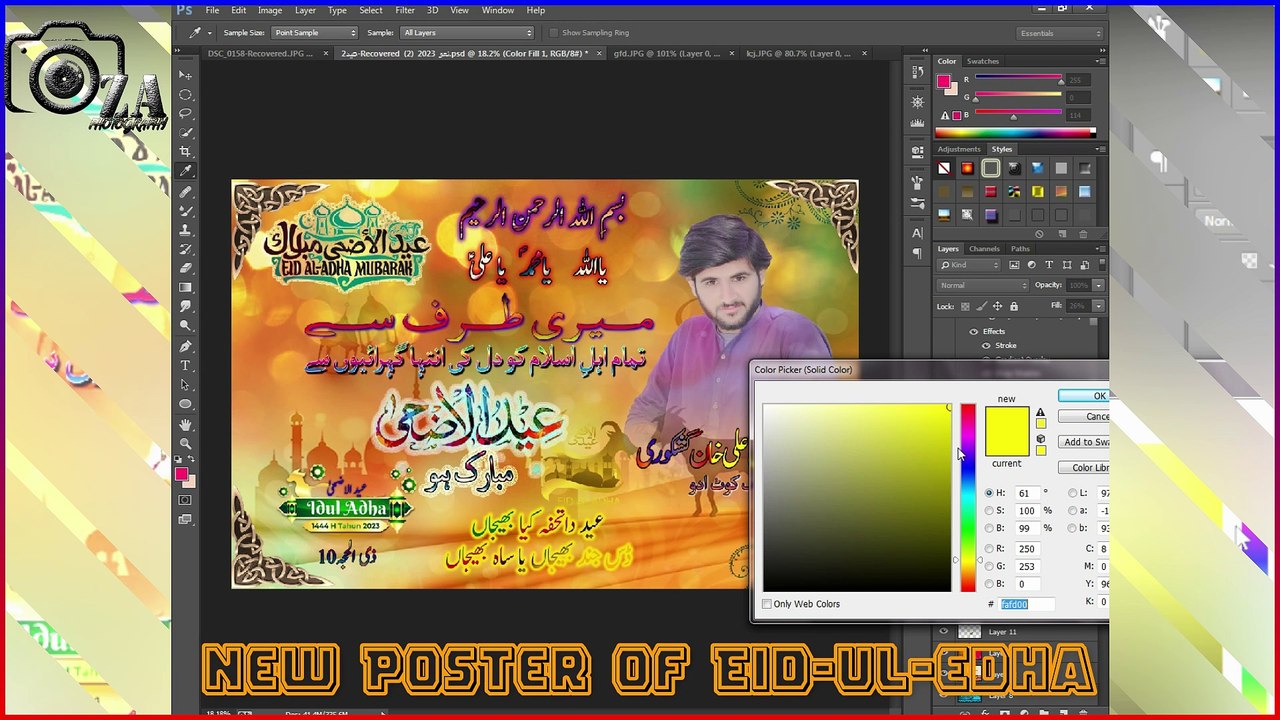Select the Gradient tool
This screenshot has width=1280, height=720.
[x=185, y=288]
